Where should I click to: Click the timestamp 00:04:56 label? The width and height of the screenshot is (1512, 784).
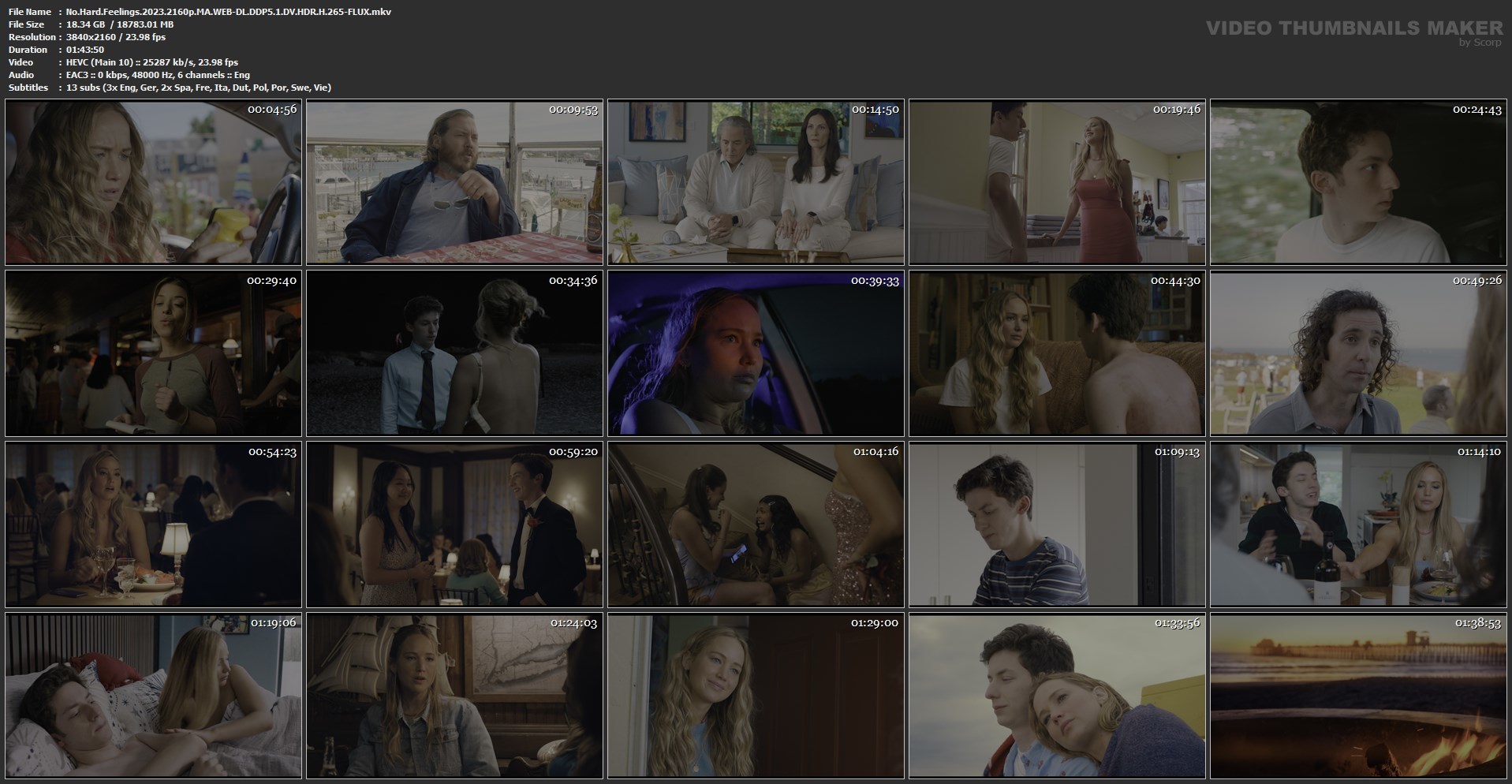272,109
